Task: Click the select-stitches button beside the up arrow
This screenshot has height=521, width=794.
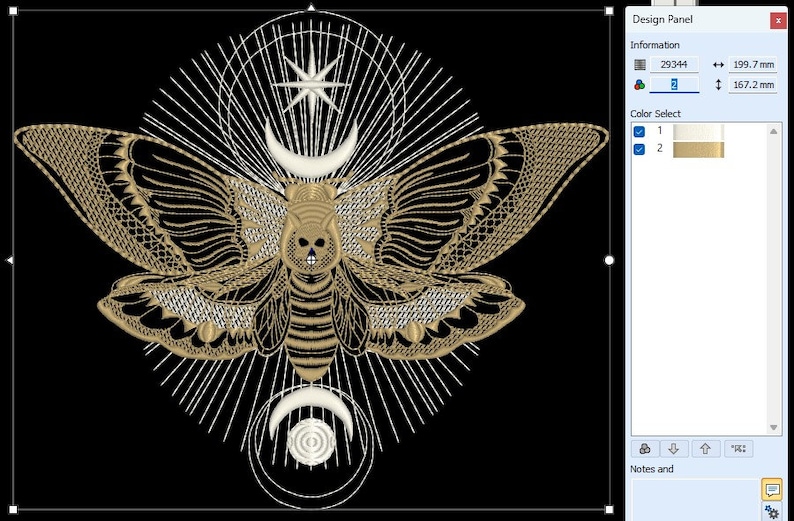Action: coord(738,449)
